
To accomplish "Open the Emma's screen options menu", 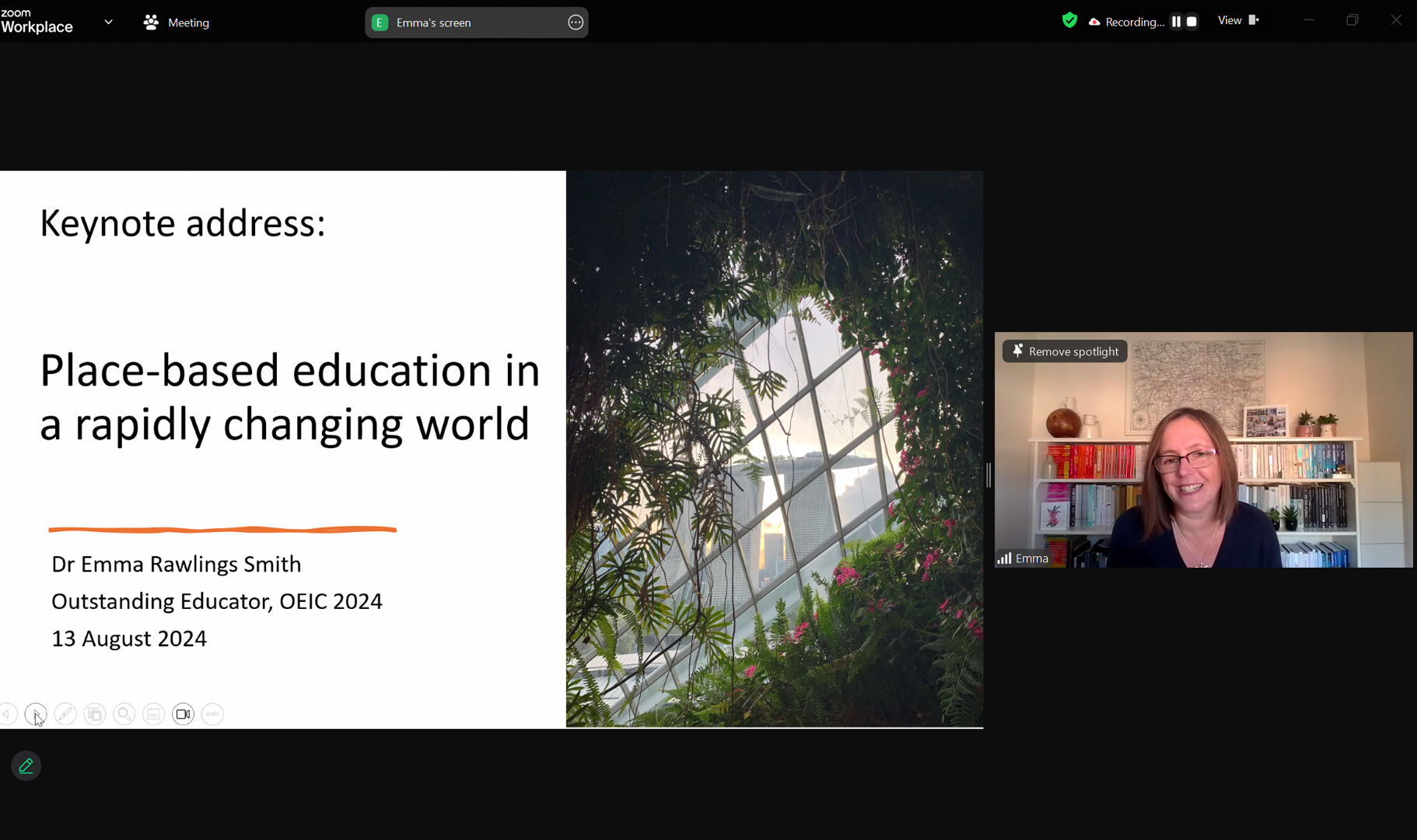I will [x=576, y=23].
